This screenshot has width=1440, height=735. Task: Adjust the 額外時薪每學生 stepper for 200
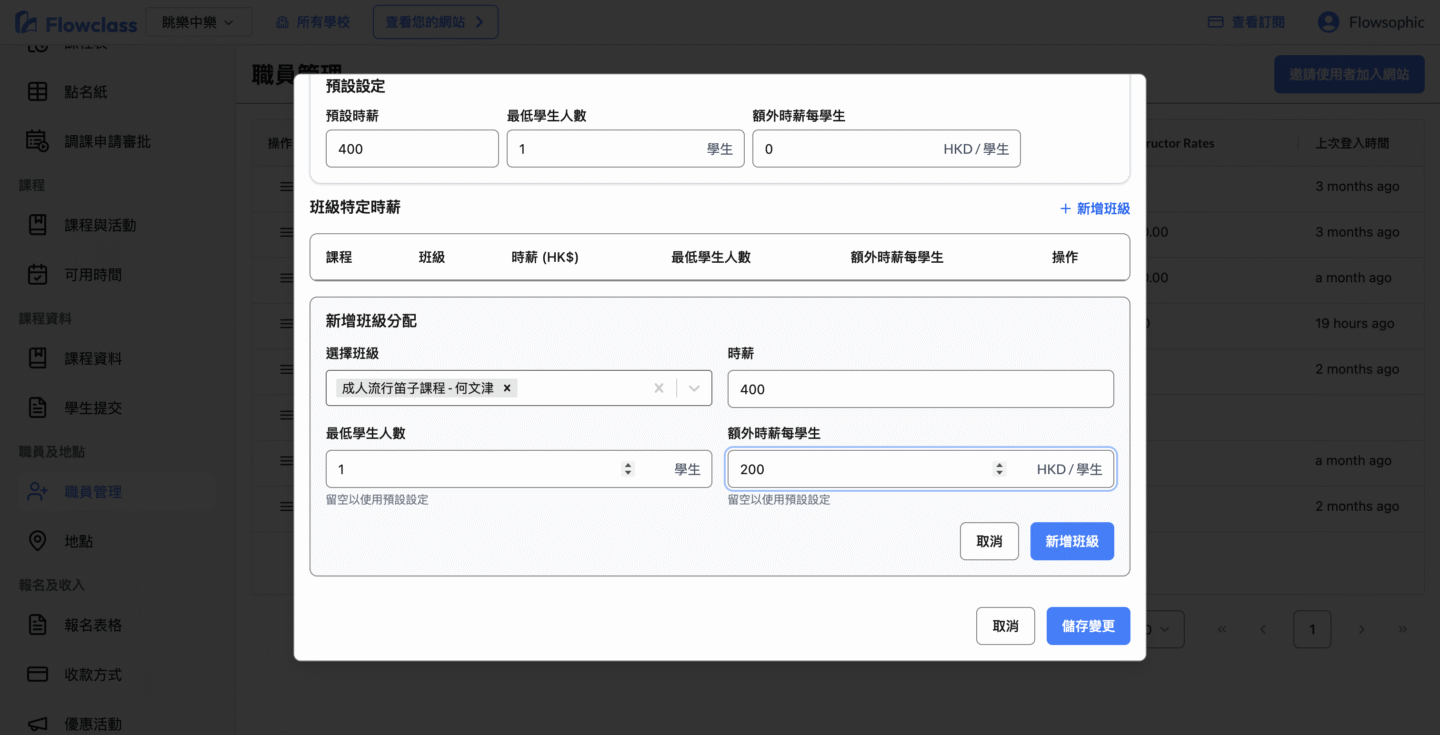point(998,469)
